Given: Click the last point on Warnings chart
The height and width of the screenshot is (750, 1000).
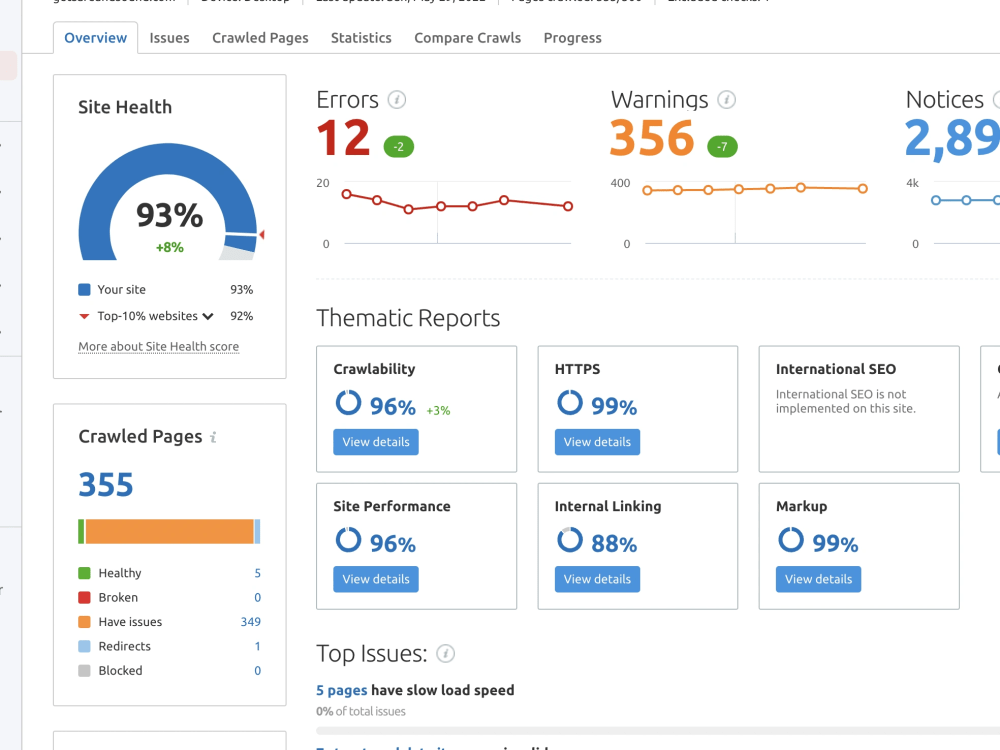Looking at the screenshot, I should (x=863, y=189).
